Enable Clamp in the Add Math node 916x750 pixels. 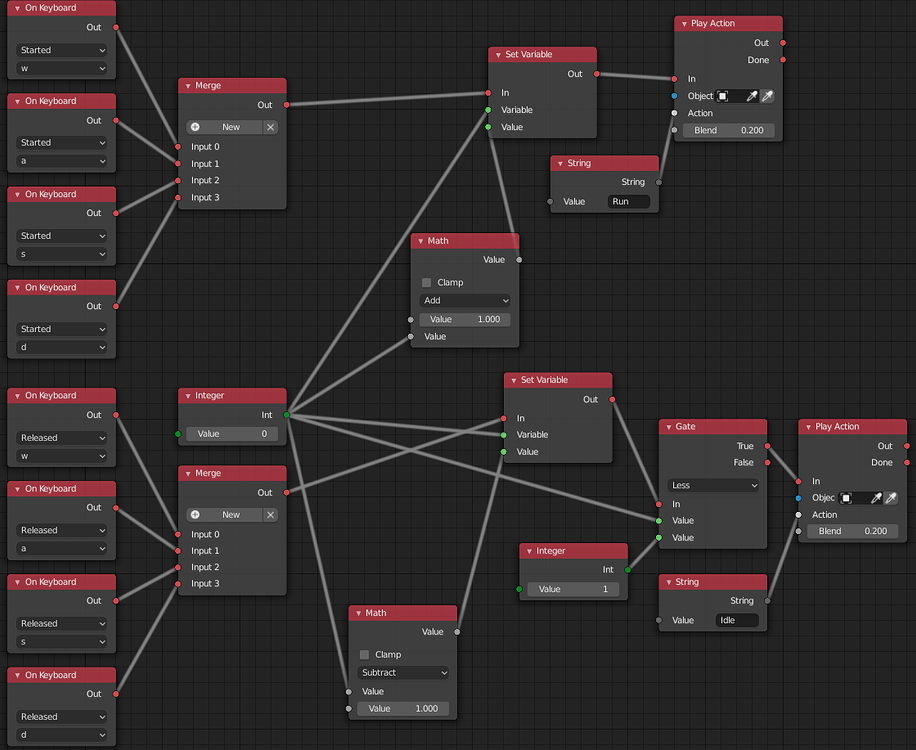coord(424,282)
